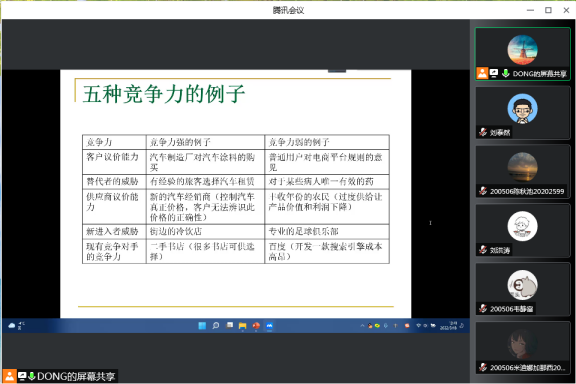Viewport: 576px width, 384px height.
Task: Click the Tencent Meeting icon in taskbar
Action: (x=270, y=326)
